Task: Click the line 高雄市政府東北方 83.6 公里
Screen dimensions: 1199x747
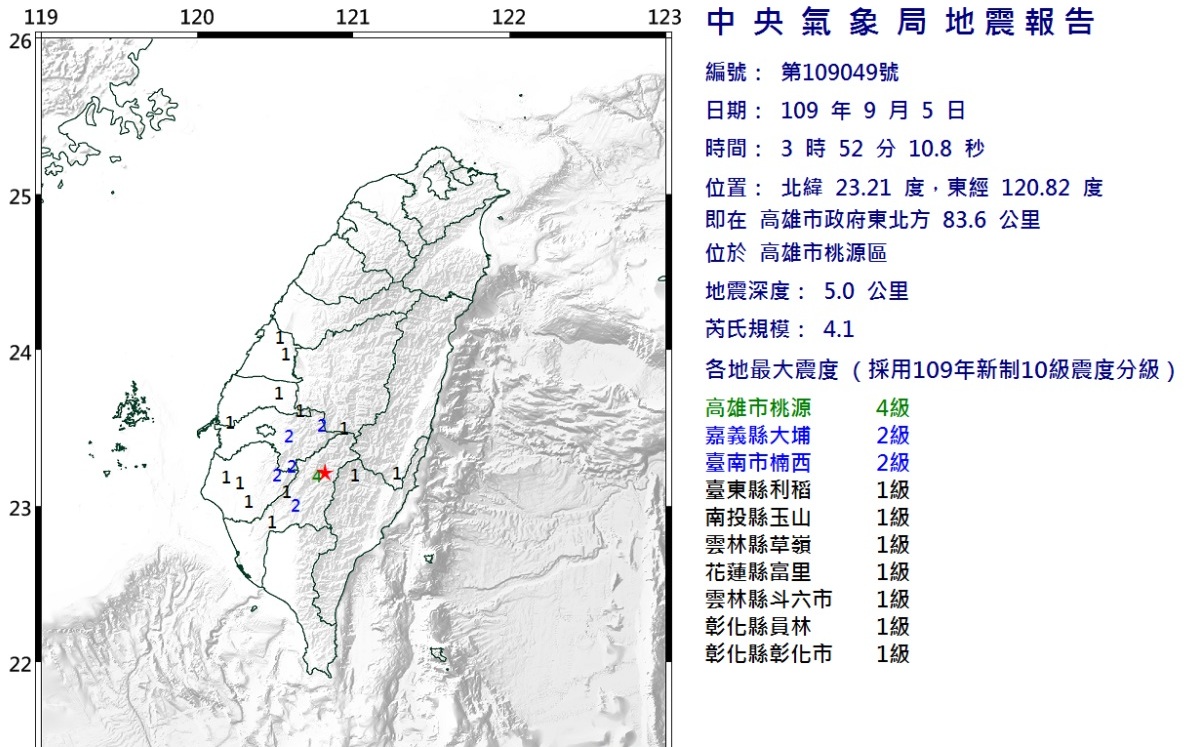Action: click(900, 220)
